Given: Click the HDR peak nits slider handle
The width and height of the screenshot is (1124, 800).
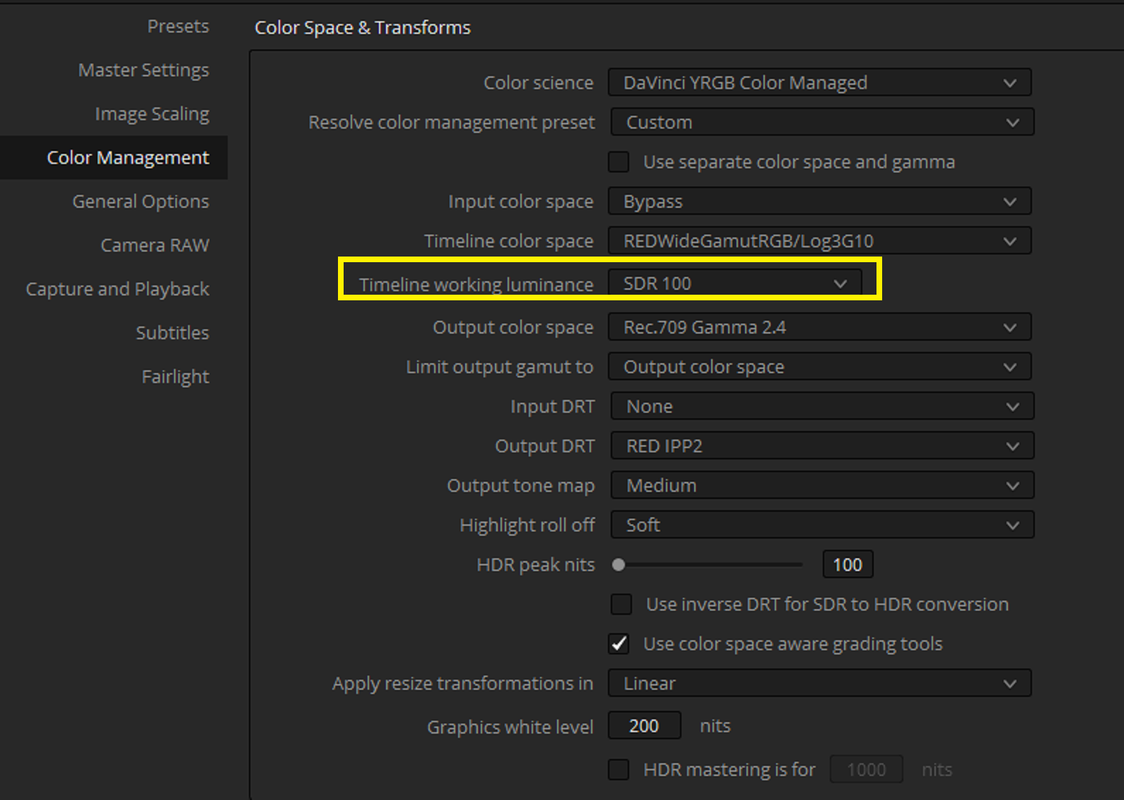Looking at the screenshot, I should [x=619, y=565].
